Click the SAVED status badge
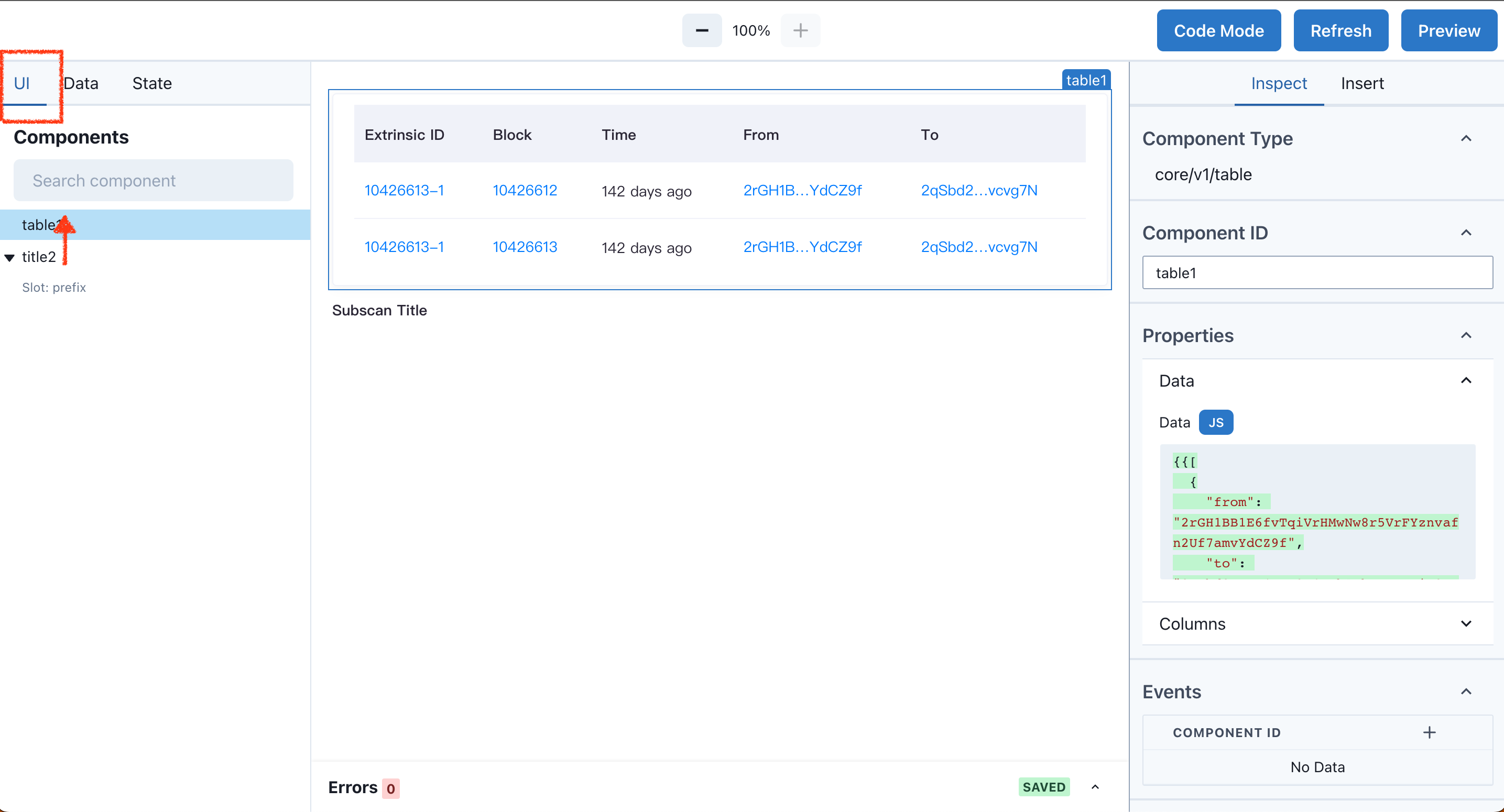This screenshot has width=1504, height=812. coord(1044,787)
